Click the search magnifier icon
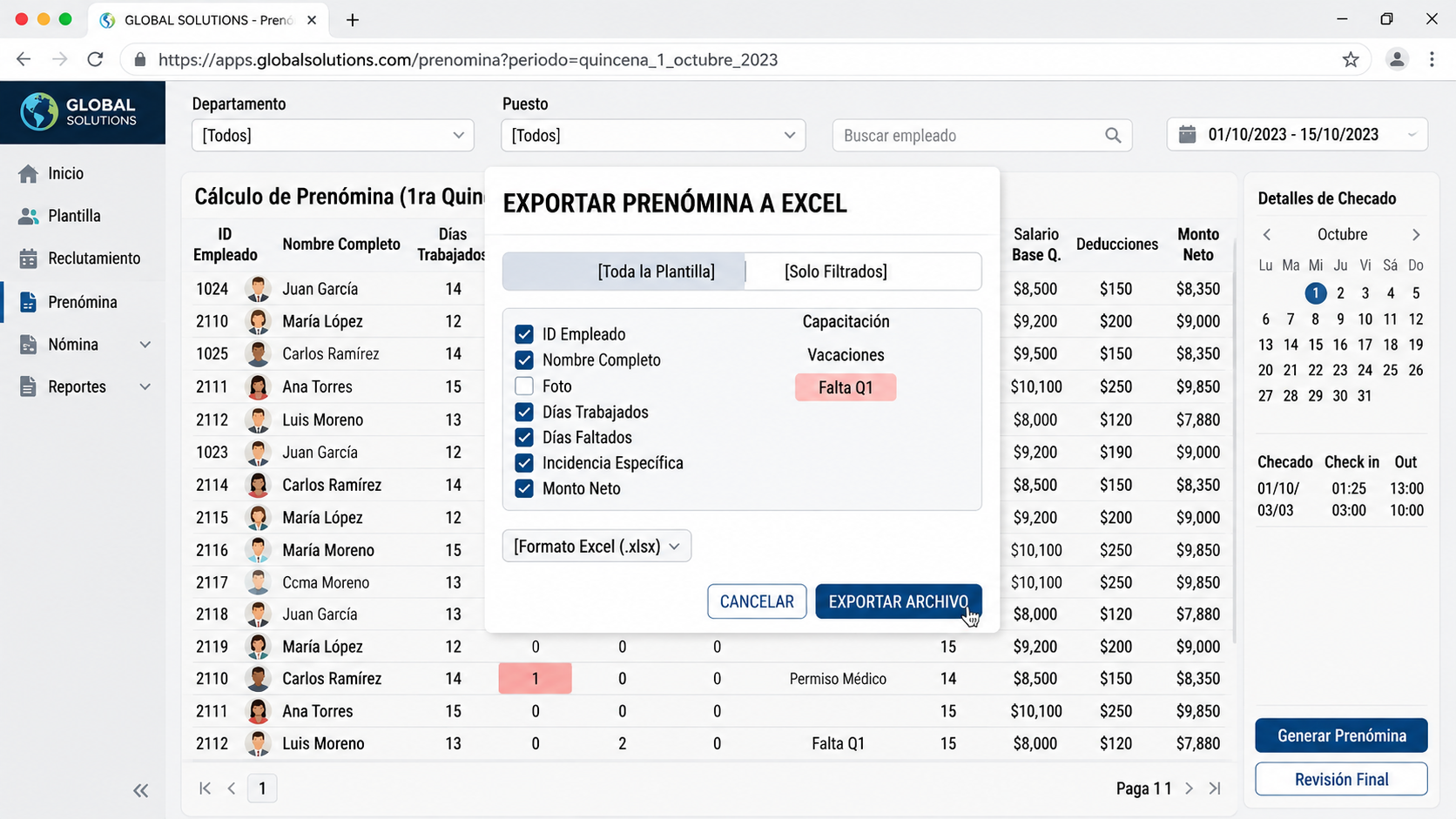 1112,136
